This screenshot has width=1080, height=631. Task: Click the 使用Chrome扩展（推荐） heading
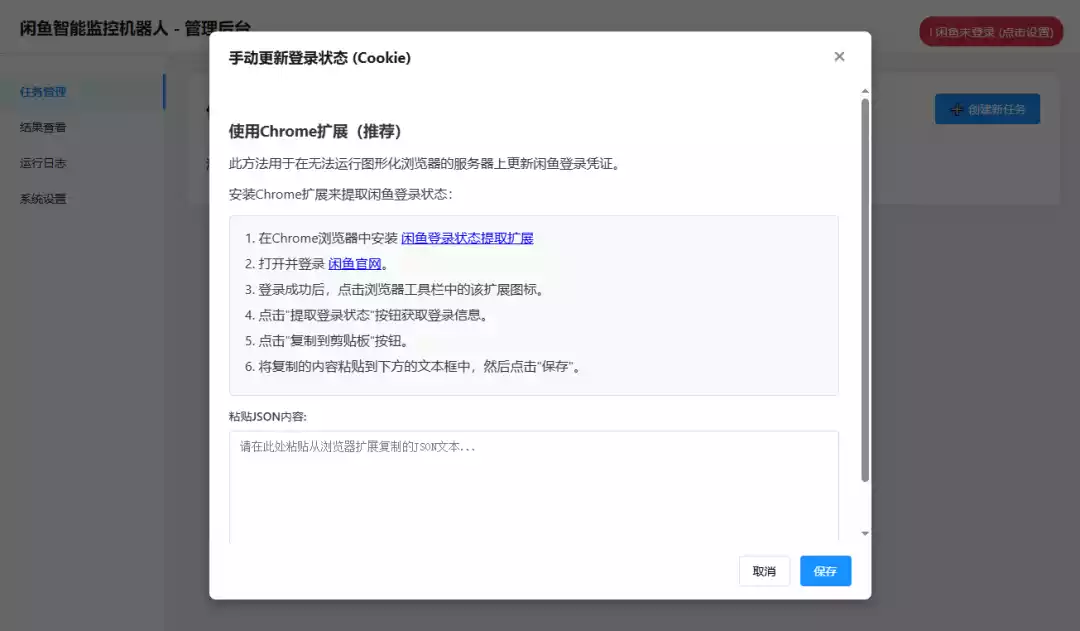315,132
